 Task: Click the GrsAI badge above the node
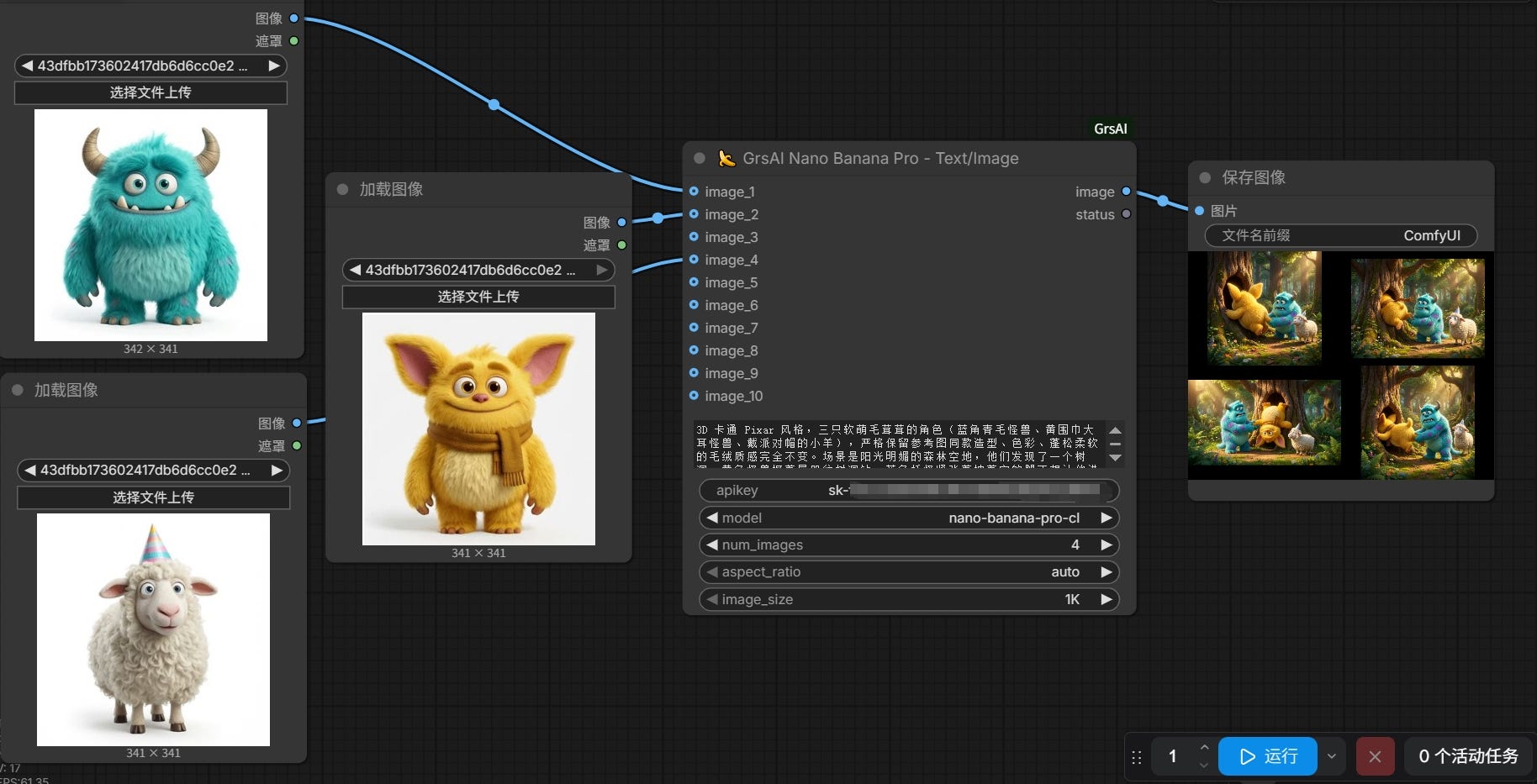[1110, 129]
